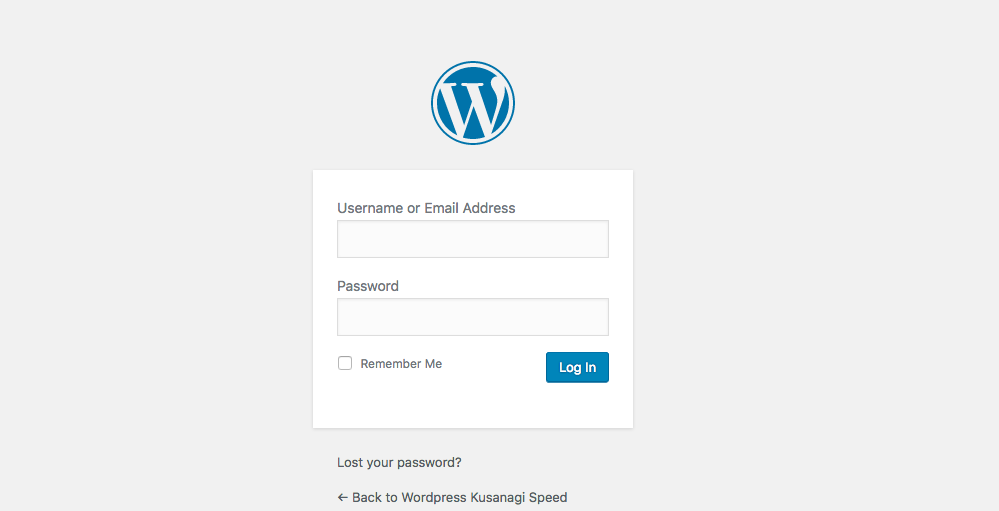The image size is (999, 511).
Task: Select the empty box beside Remember Me
Action: point(345,363)
